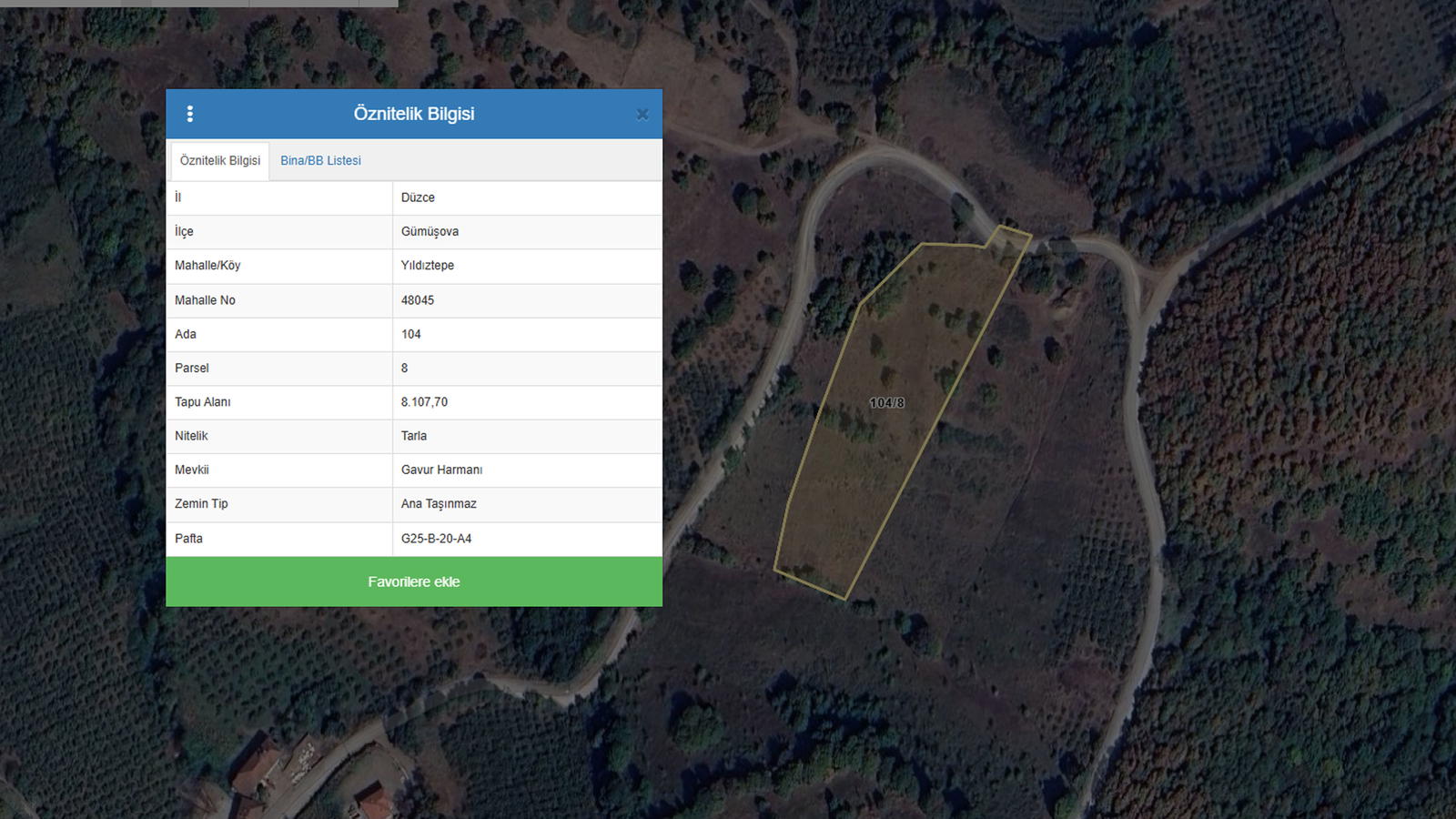Click the Tapu Alanı value 8.107,70
Image resolution: width=1456 pixels, height=819 pixels.
coord(424,402)
